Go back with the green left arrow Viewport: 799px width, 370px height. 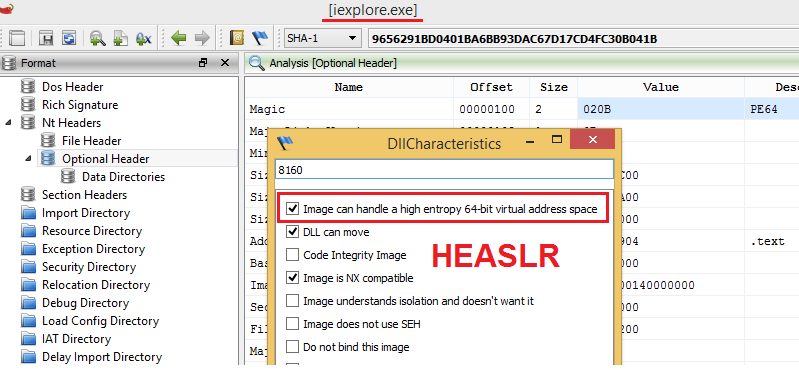178,38
